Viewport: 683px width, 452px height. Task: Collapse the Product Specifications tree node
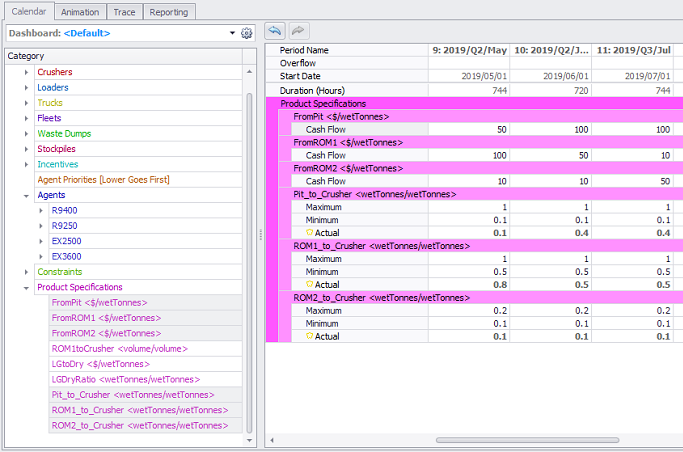click(27, 287)
